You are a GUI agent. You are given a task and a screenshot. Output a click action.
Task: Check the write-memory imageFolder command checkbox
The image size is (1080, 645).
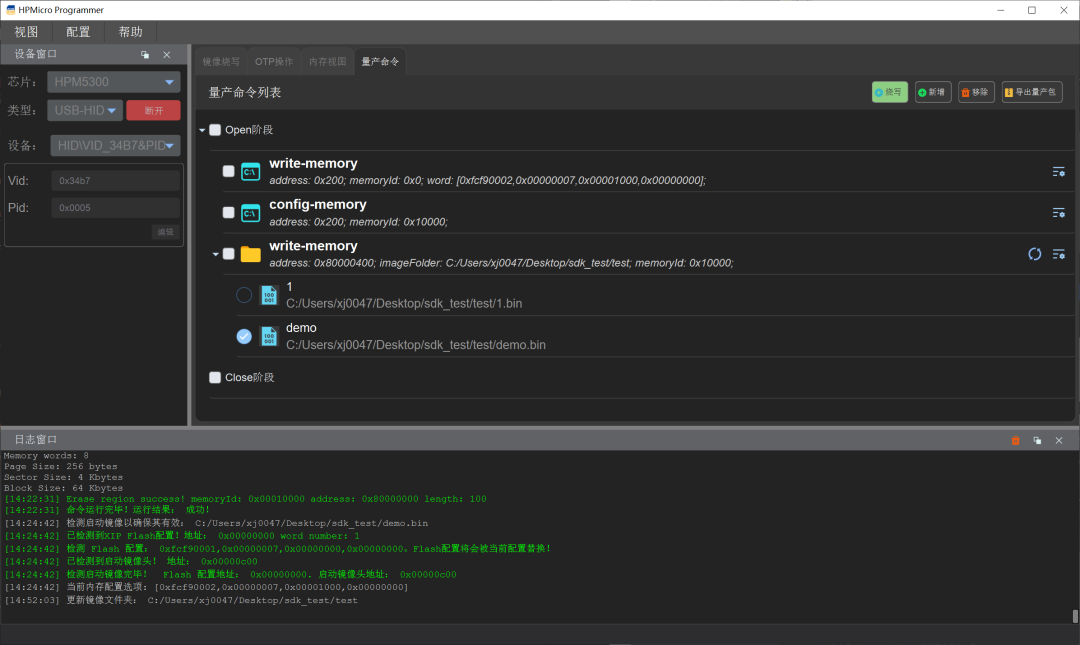tap(229, 254)
